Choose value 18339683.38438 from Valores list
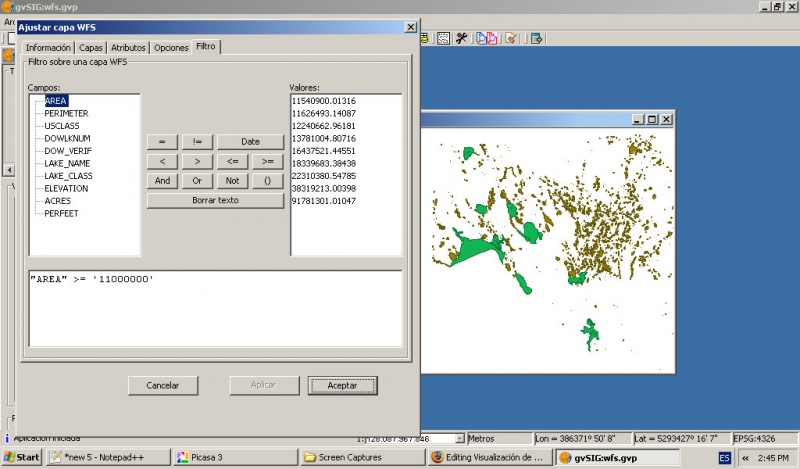This screenshot has height=469, width=800. pyautogui.click(x=324, y=163)
